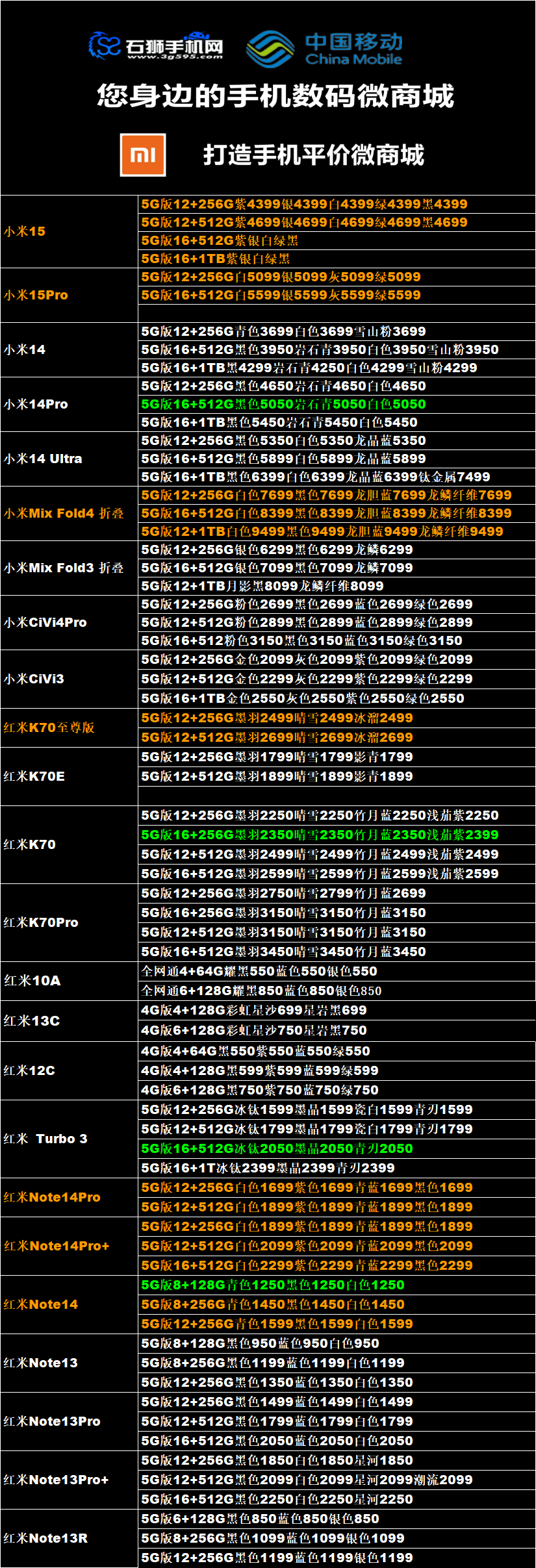Screen dimensions: 536x1568
Task: Select the 小米CiVi3 model cell
Action: point(69,679)
